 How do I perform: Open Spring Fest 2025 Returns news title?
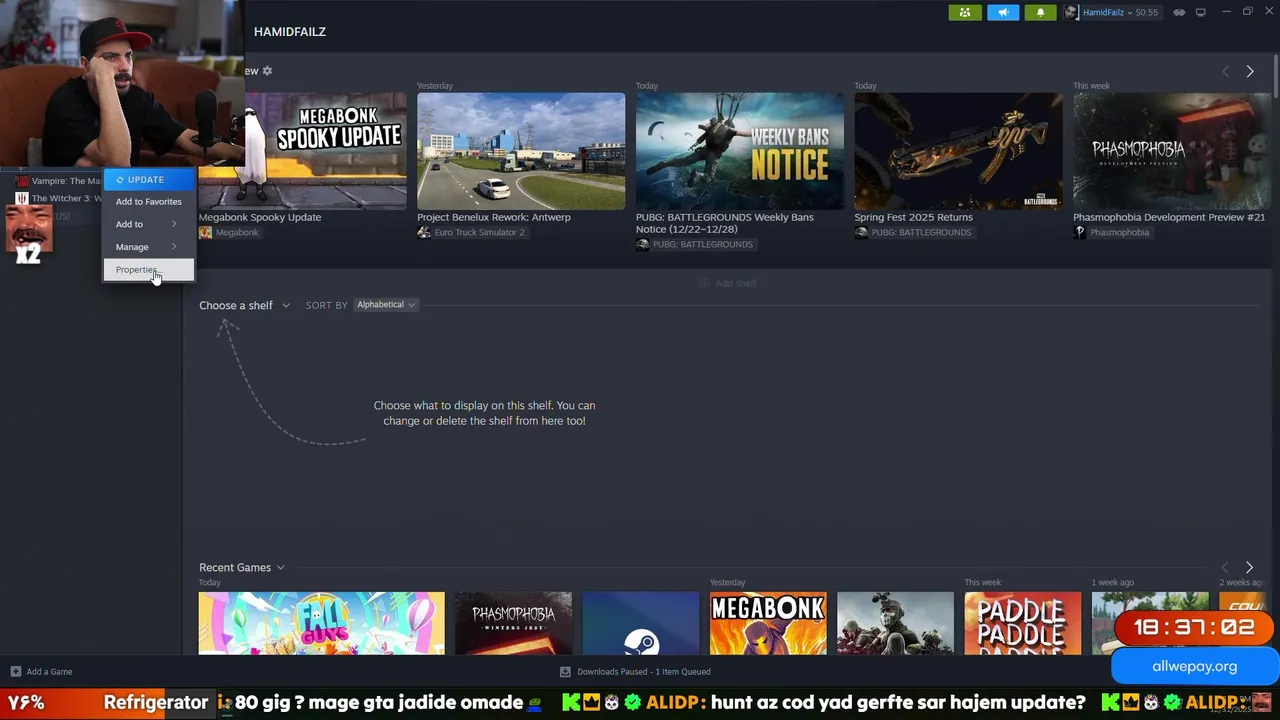click(x=913, y=217)
